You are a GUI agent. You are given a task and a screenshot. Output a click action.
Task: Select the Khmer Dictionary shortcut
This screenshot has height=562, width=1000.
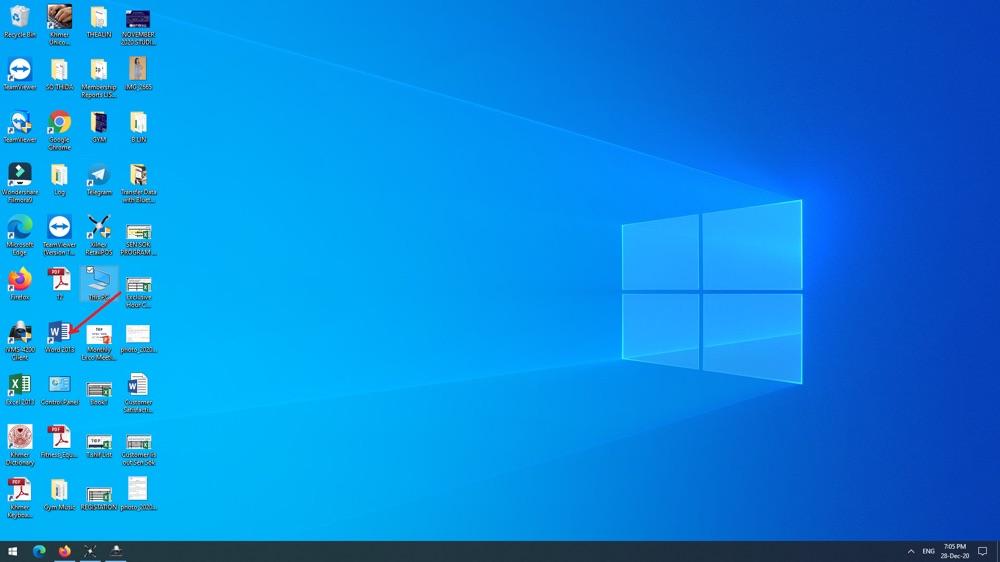pyautogui.click(x=19, y=438)
